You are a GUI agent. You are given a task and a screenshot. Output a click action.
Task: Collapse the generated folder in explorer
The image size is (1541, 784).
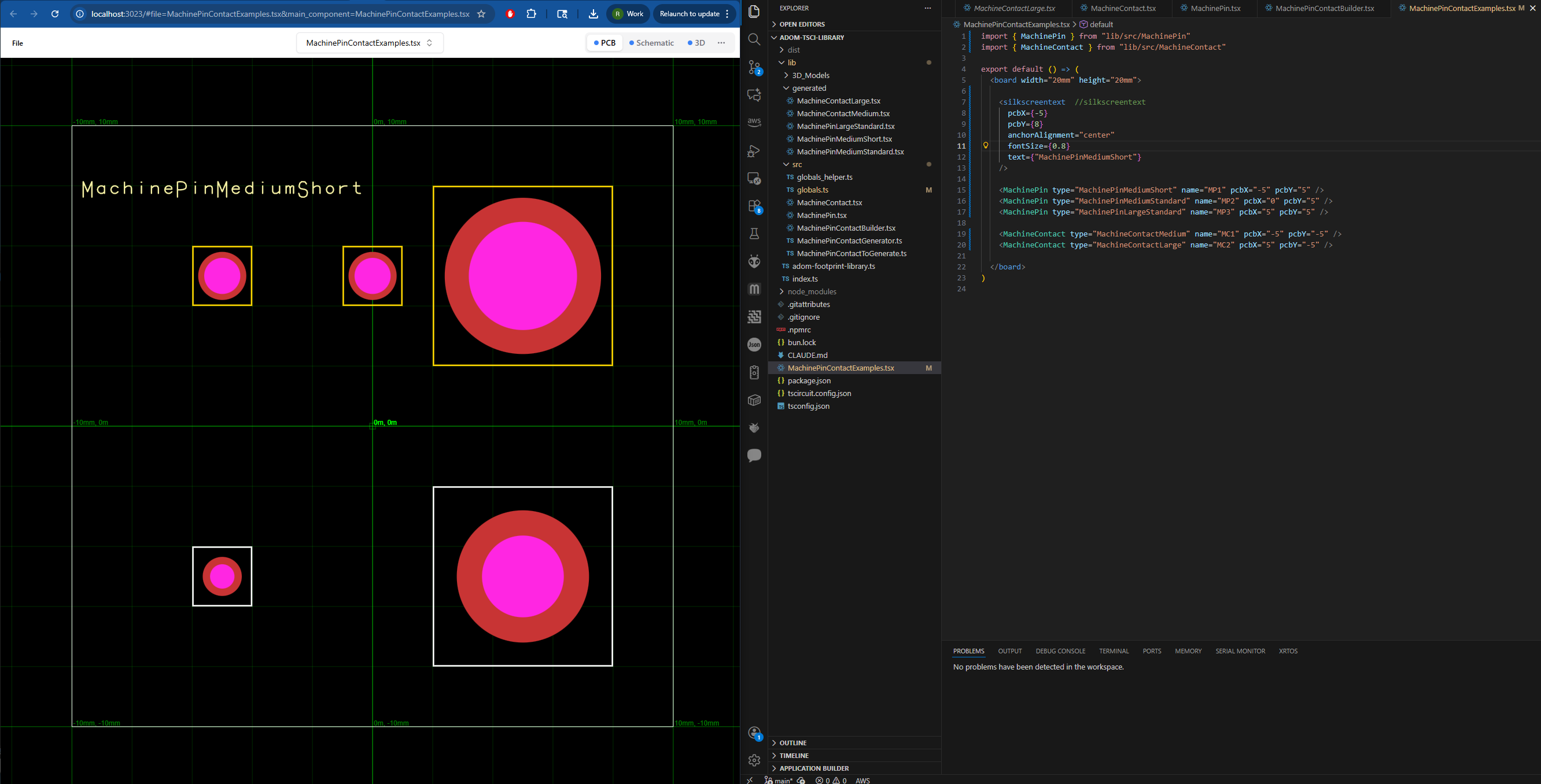(x=808, y=88)
